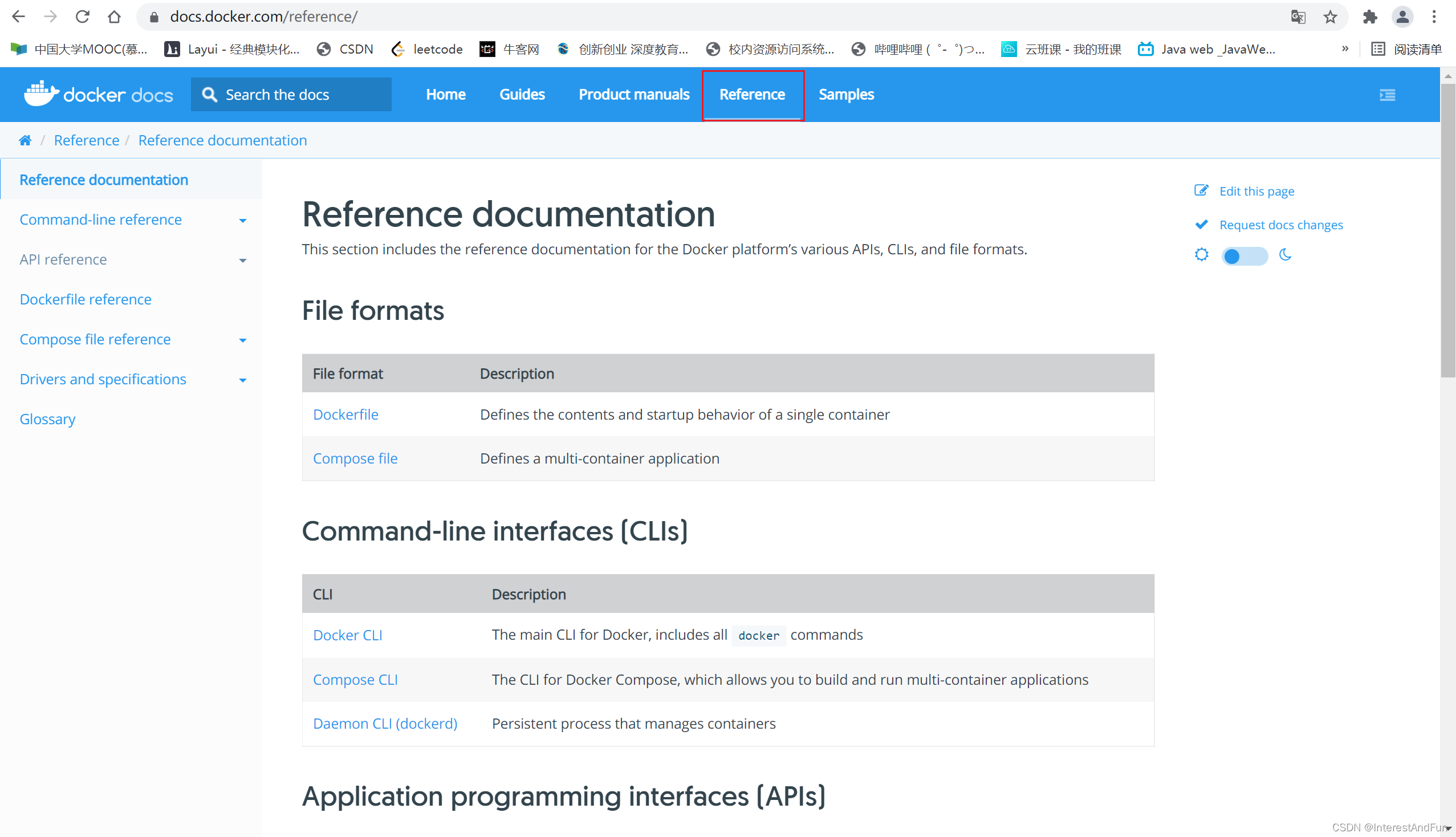Reload the page with the refresh icon
The height and width of the screenshot is (837, 1456).
point(82,17)
